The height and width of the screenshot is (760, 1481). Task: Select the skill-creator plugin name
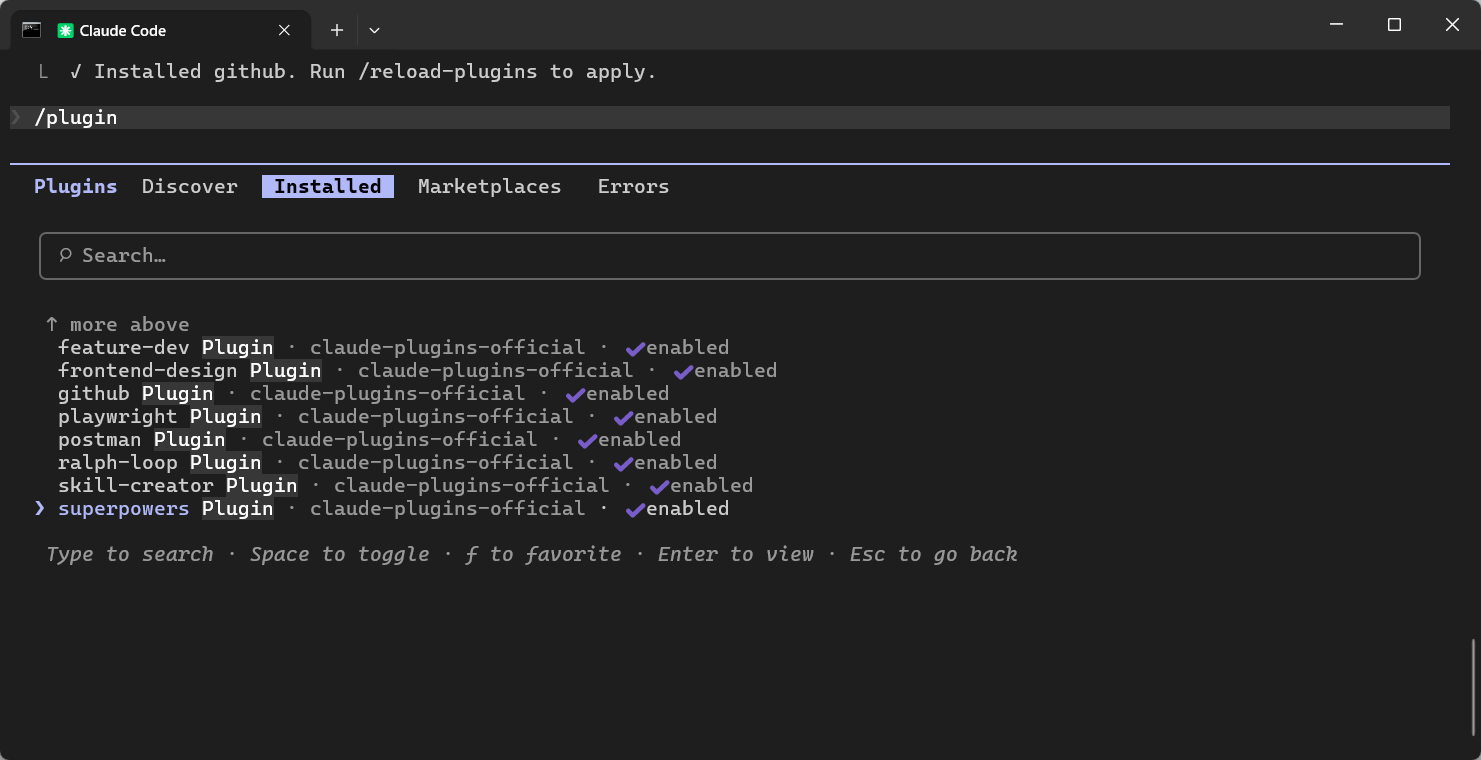136,486
